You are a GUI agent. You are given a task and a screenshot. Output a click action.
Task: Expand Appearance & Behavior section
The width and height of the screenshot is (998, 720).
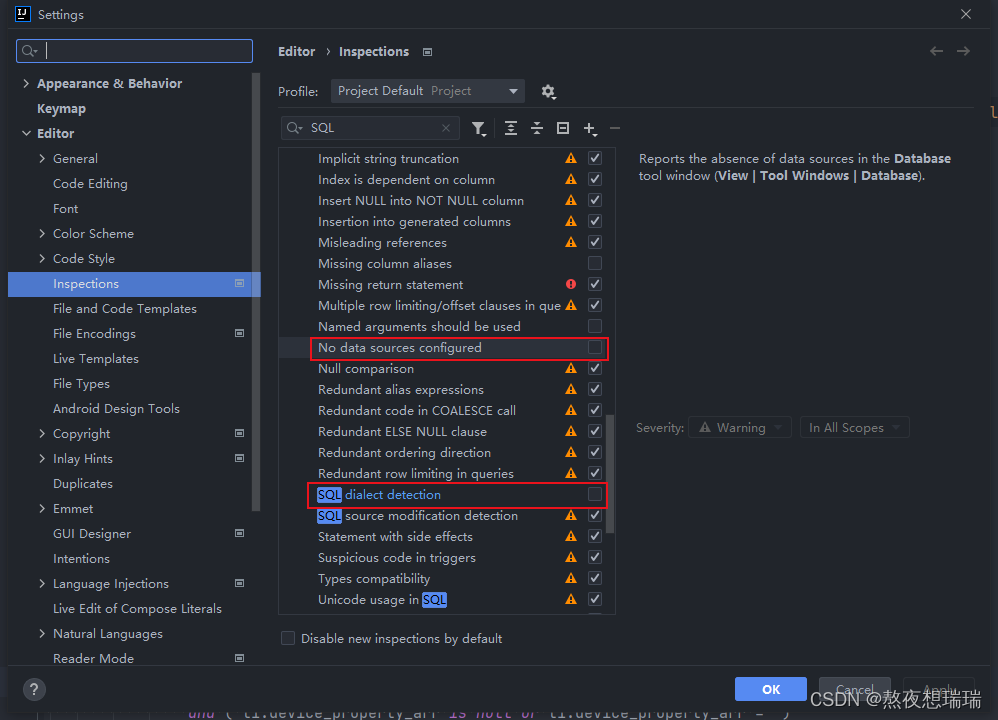pos(26,83)
